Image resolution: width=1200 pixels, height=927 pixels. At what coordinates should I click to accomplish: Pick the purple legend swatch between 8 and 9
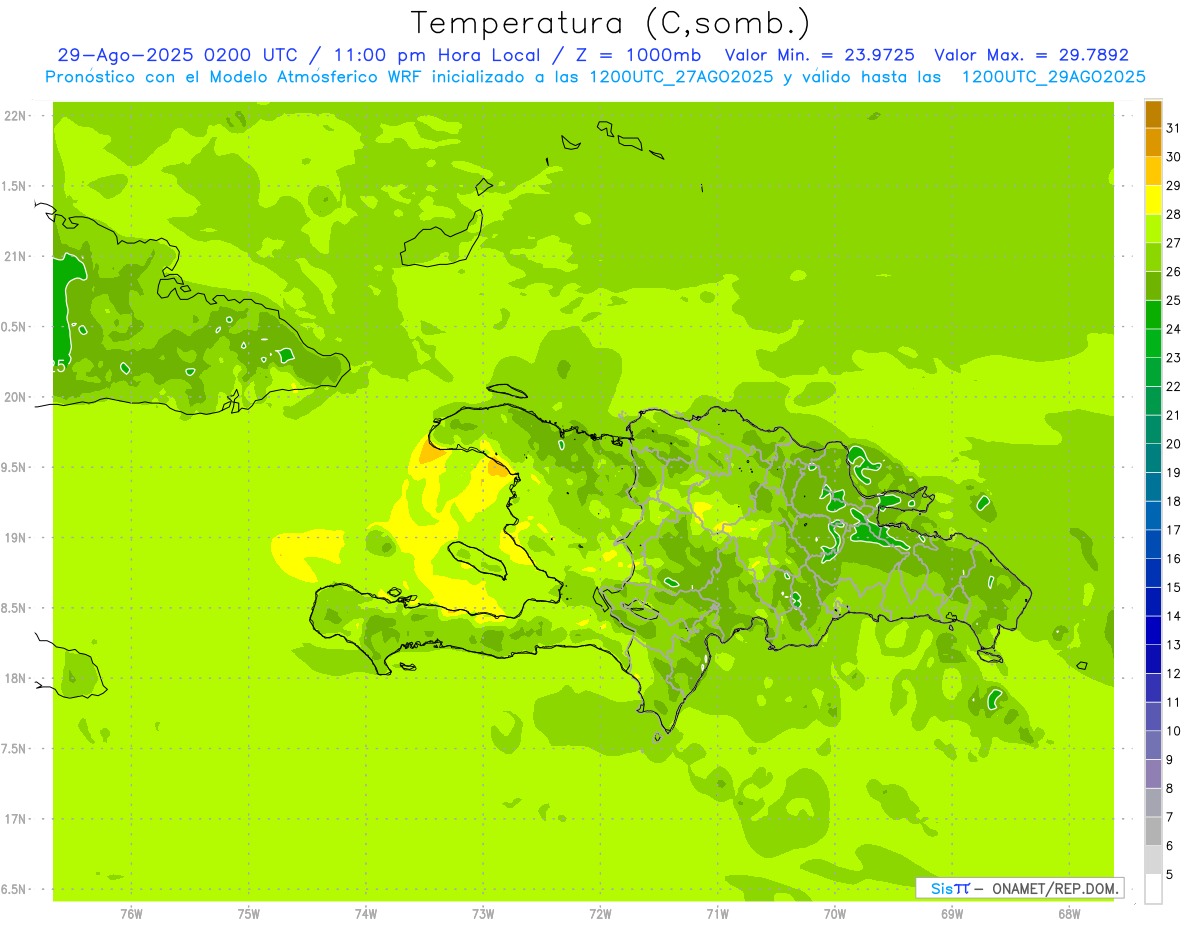(1153, 774)
